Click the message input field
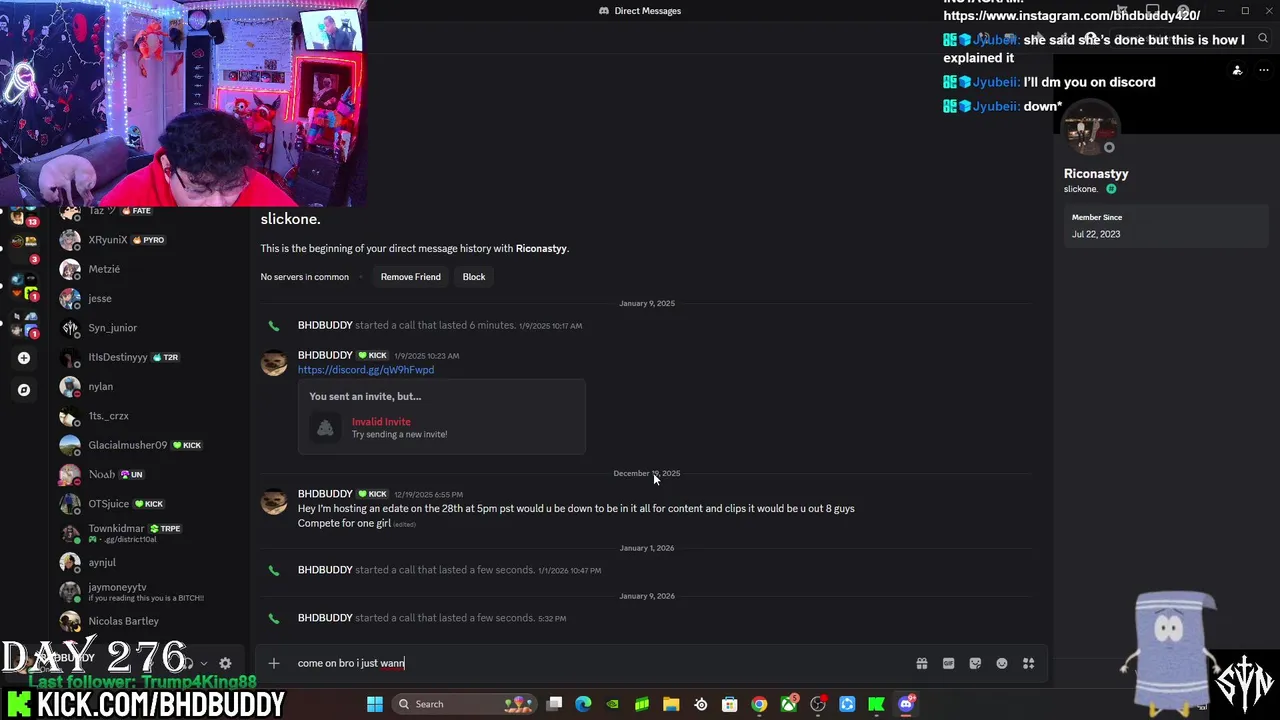 (600, 663)
